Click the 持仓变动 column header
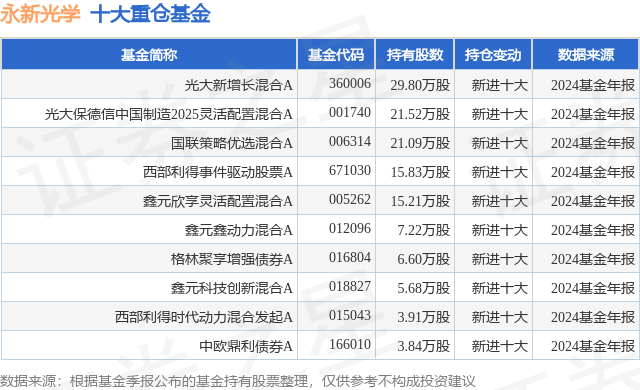The width and height of the screenshot is (640, 390). [x=493, y=55]
